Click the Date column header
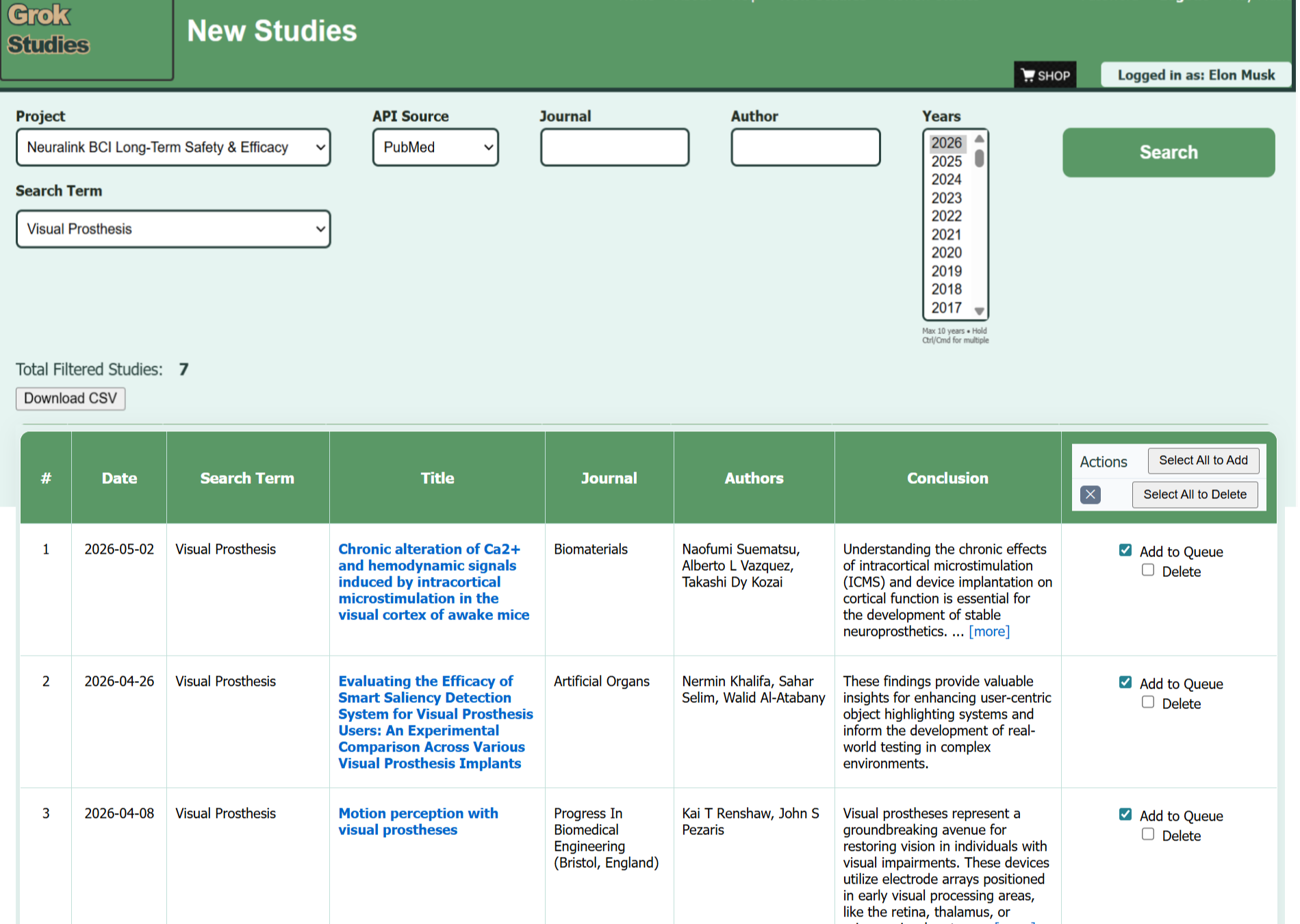 119,478
